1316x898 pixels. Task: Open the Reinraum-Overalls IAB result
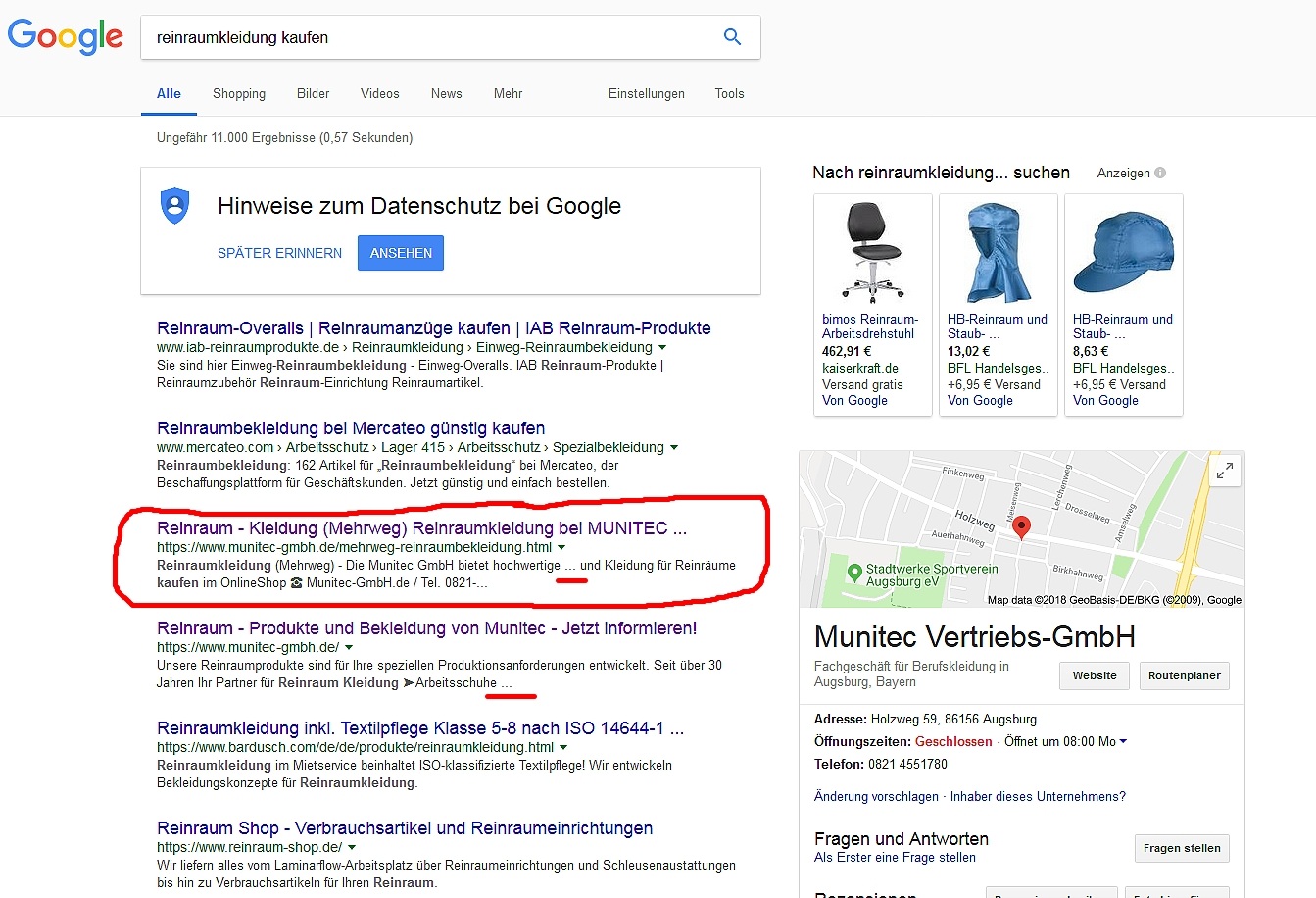click(x=434, y=328)
